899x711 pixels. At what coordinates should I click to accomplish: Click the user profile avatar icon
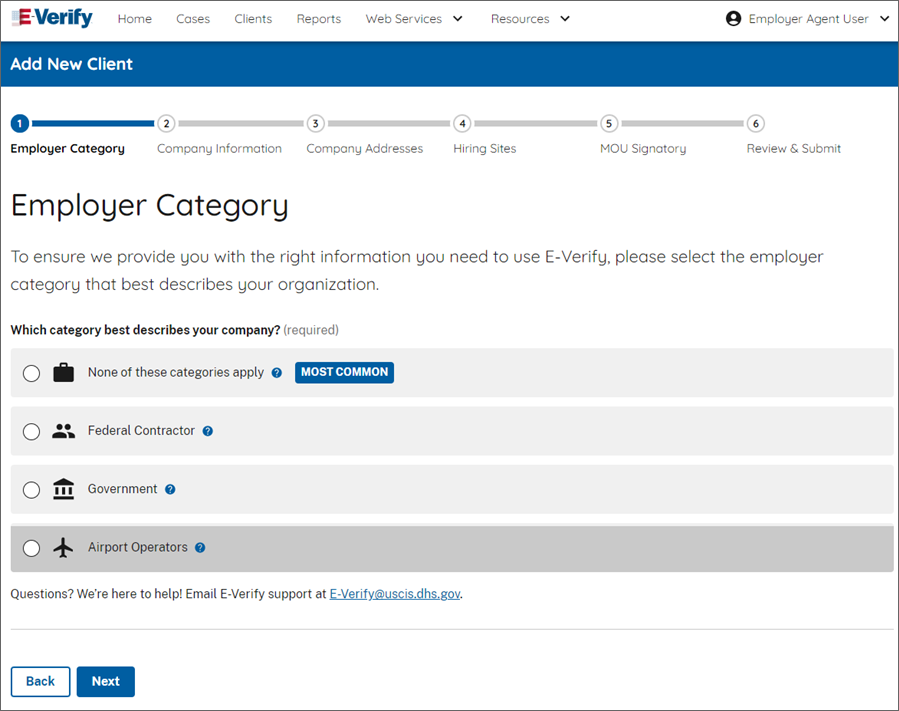tap(733, 19)
